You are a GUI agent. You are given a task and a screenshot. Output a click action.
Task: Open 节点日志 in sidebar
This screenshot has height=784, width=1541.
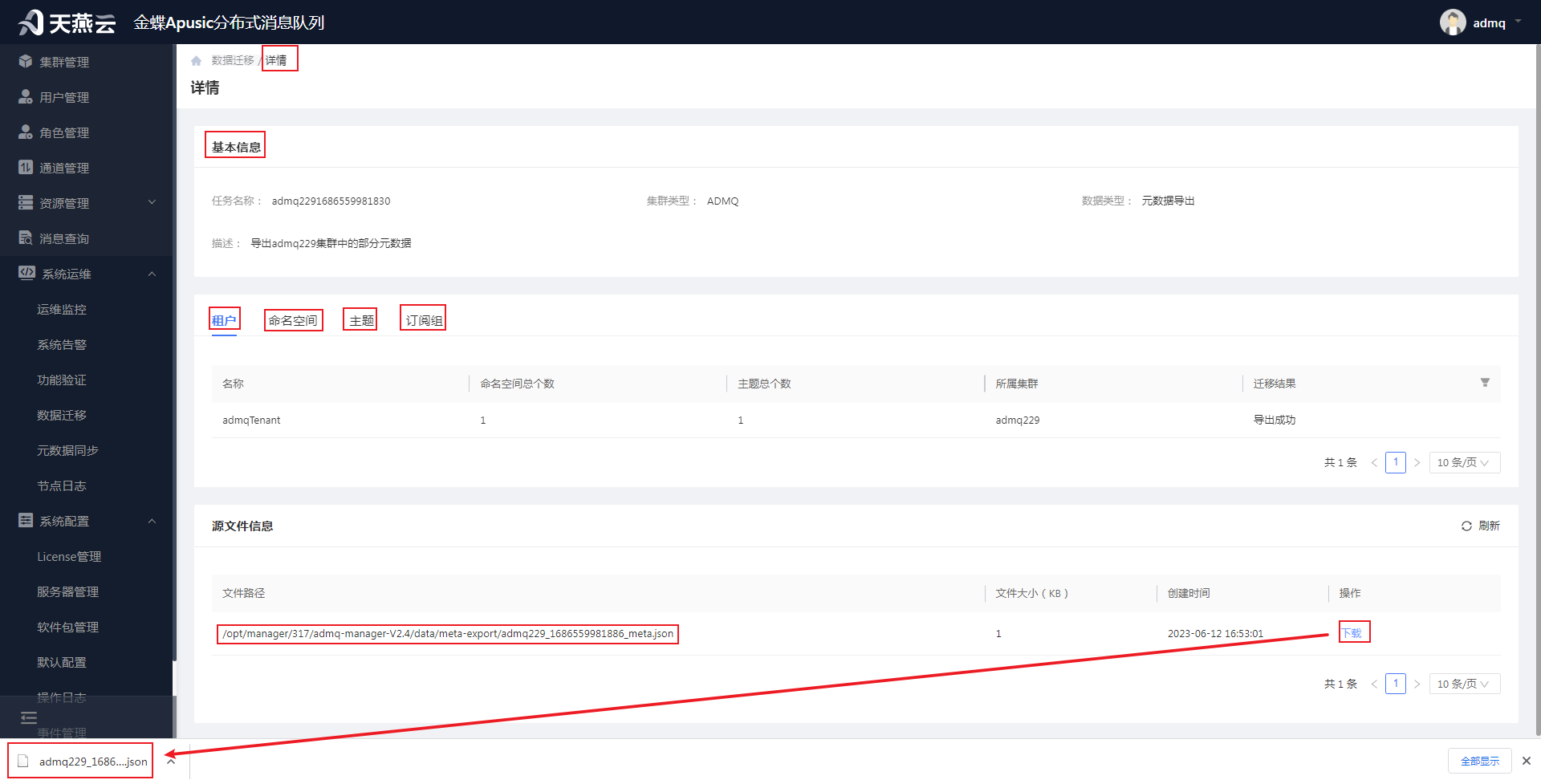pos(62,485)
